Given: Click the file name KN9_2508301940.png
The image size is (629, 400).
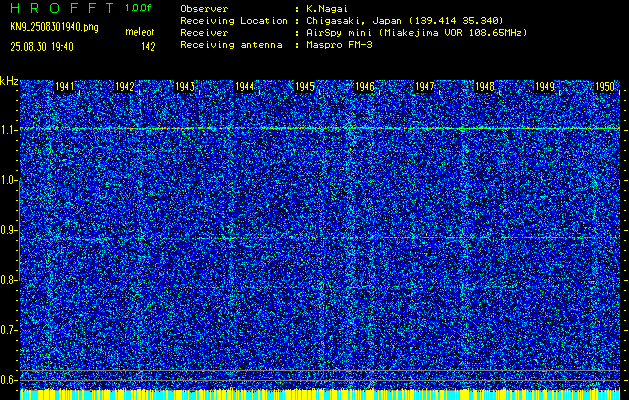Looking at the screenshot, I should point(54,27).
